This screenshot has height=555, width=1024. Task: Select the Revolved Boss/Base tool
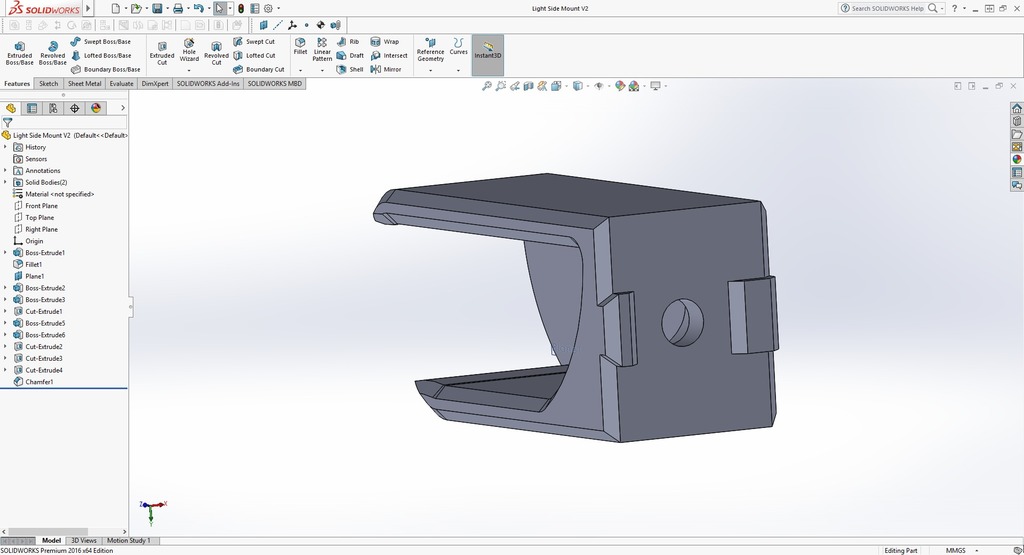click(52, 53)
